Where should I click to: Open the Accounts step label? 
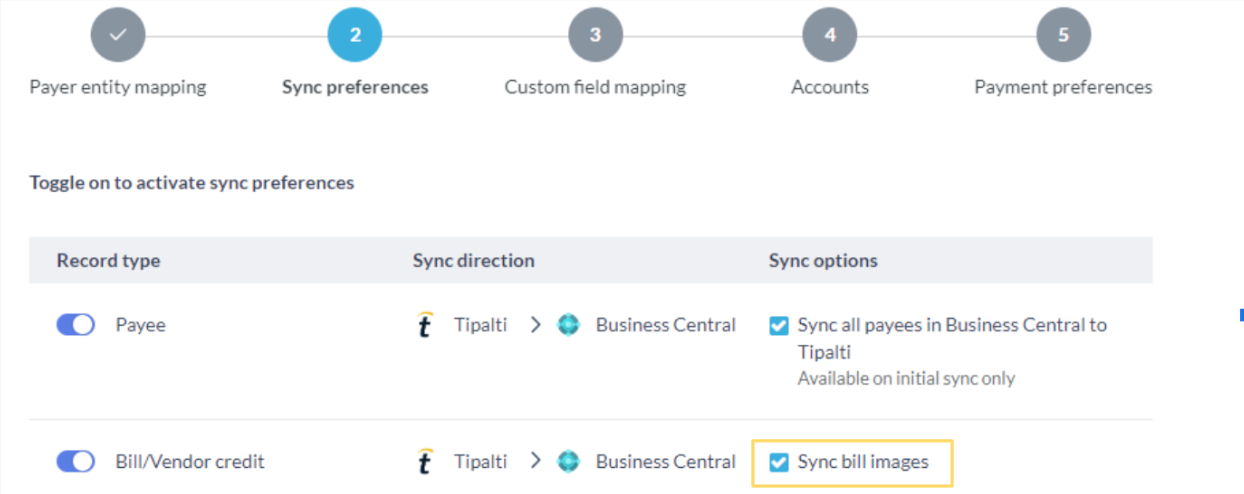(830, 87)
